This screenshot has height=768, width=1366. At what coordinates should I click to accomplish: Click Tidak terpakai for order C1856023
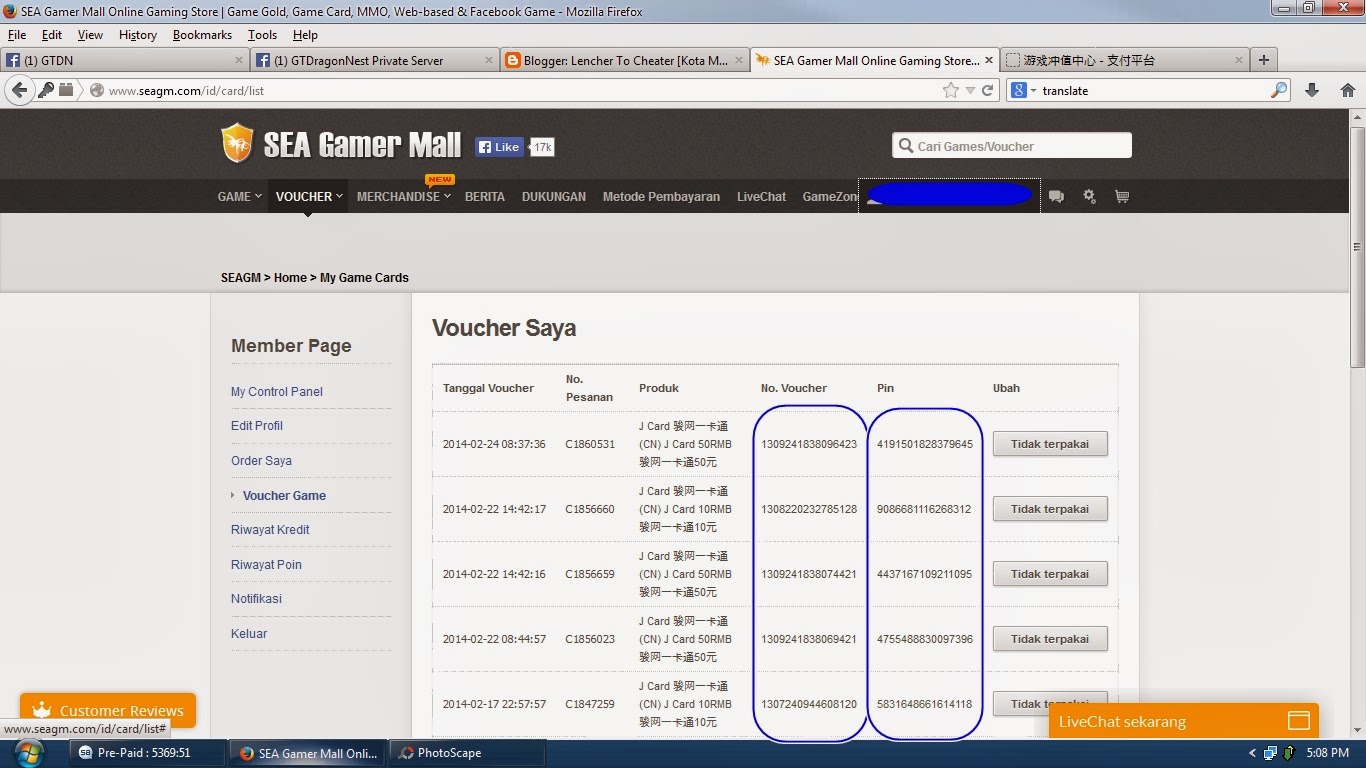point(1050,639)
